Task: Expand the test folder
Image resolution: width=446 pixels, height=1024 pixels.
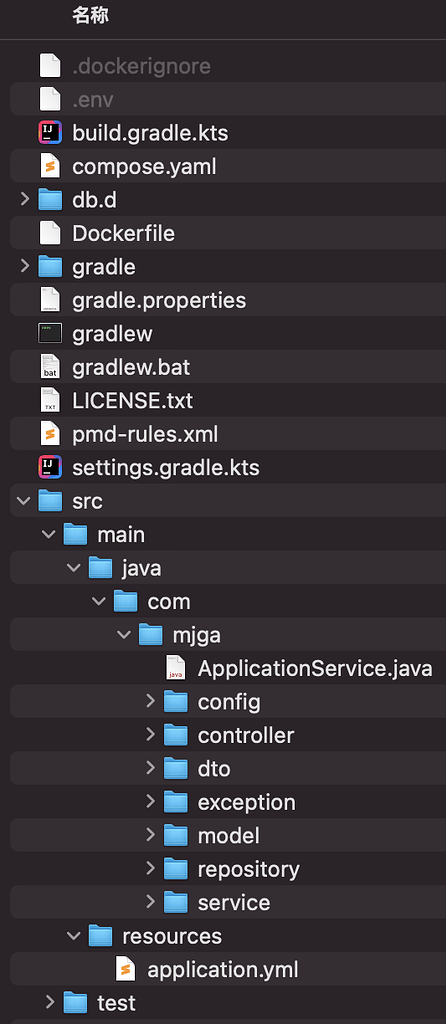Action: click(x=50, y=1002)
